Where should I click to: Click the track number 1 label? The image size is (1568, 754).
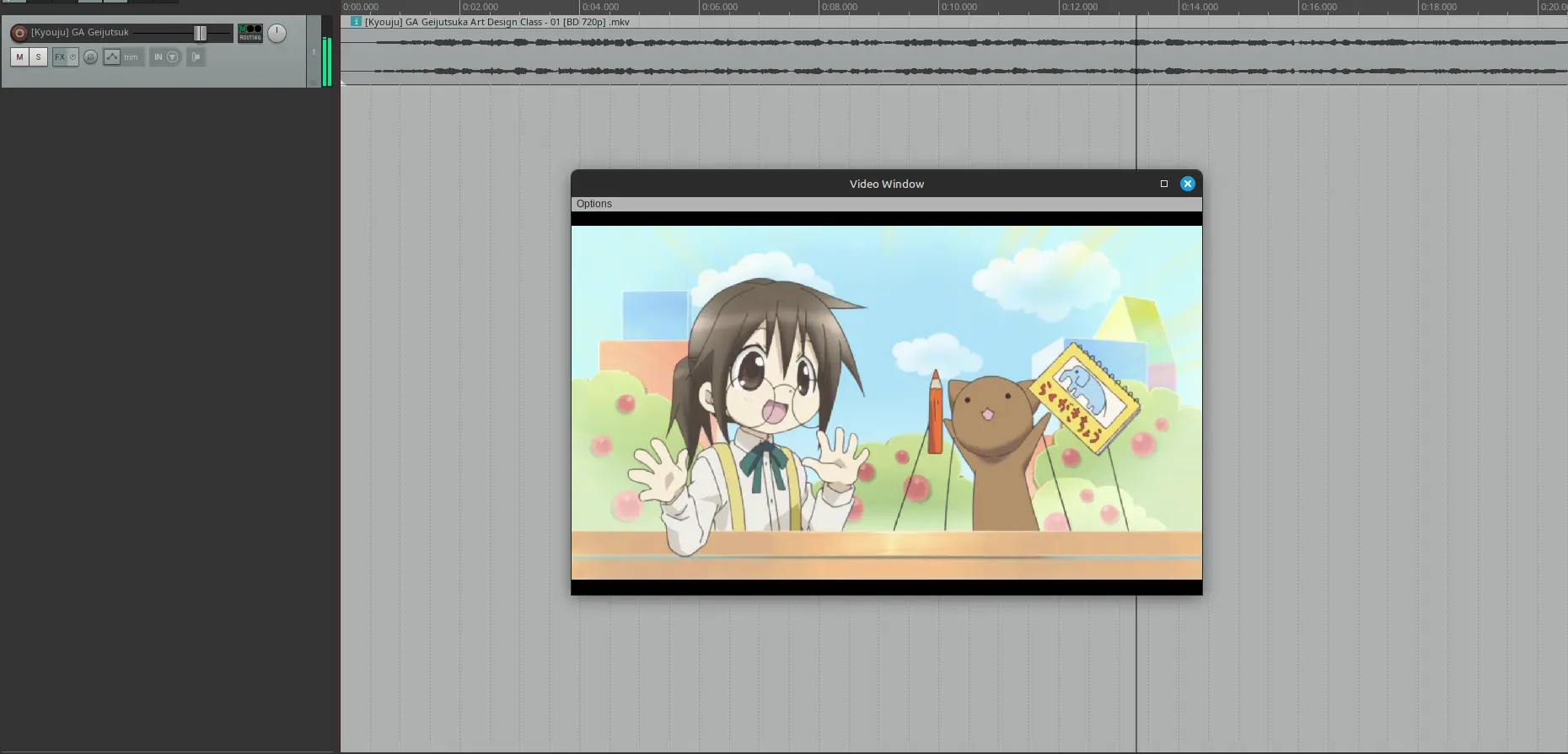click(314, 52)
